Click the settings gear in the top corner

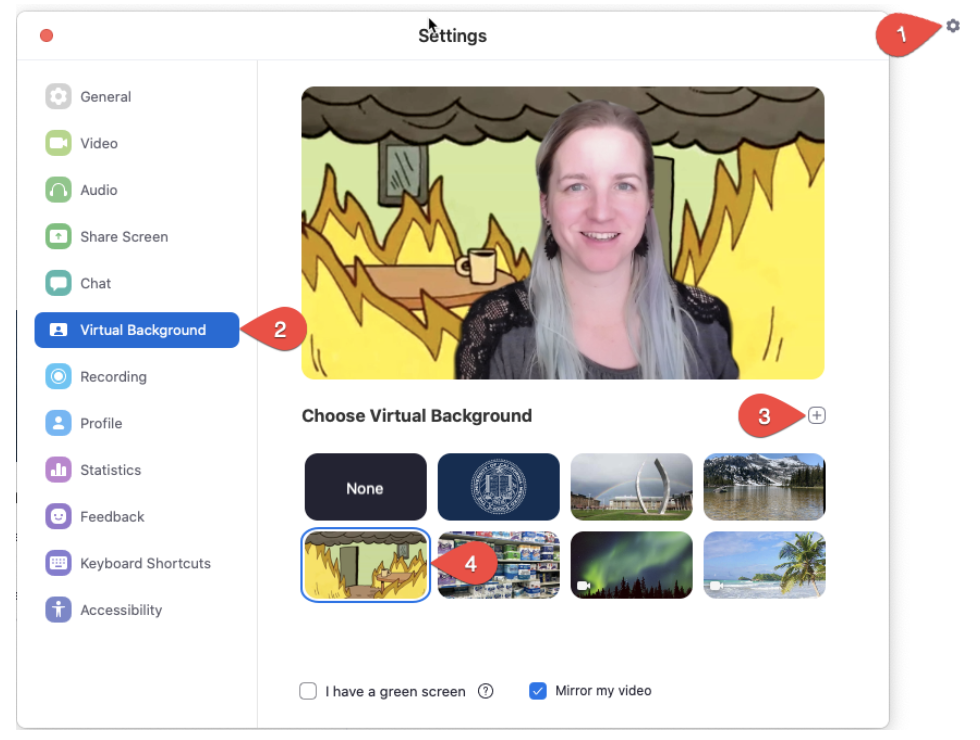pyautogui.click(x=951, y=26)
